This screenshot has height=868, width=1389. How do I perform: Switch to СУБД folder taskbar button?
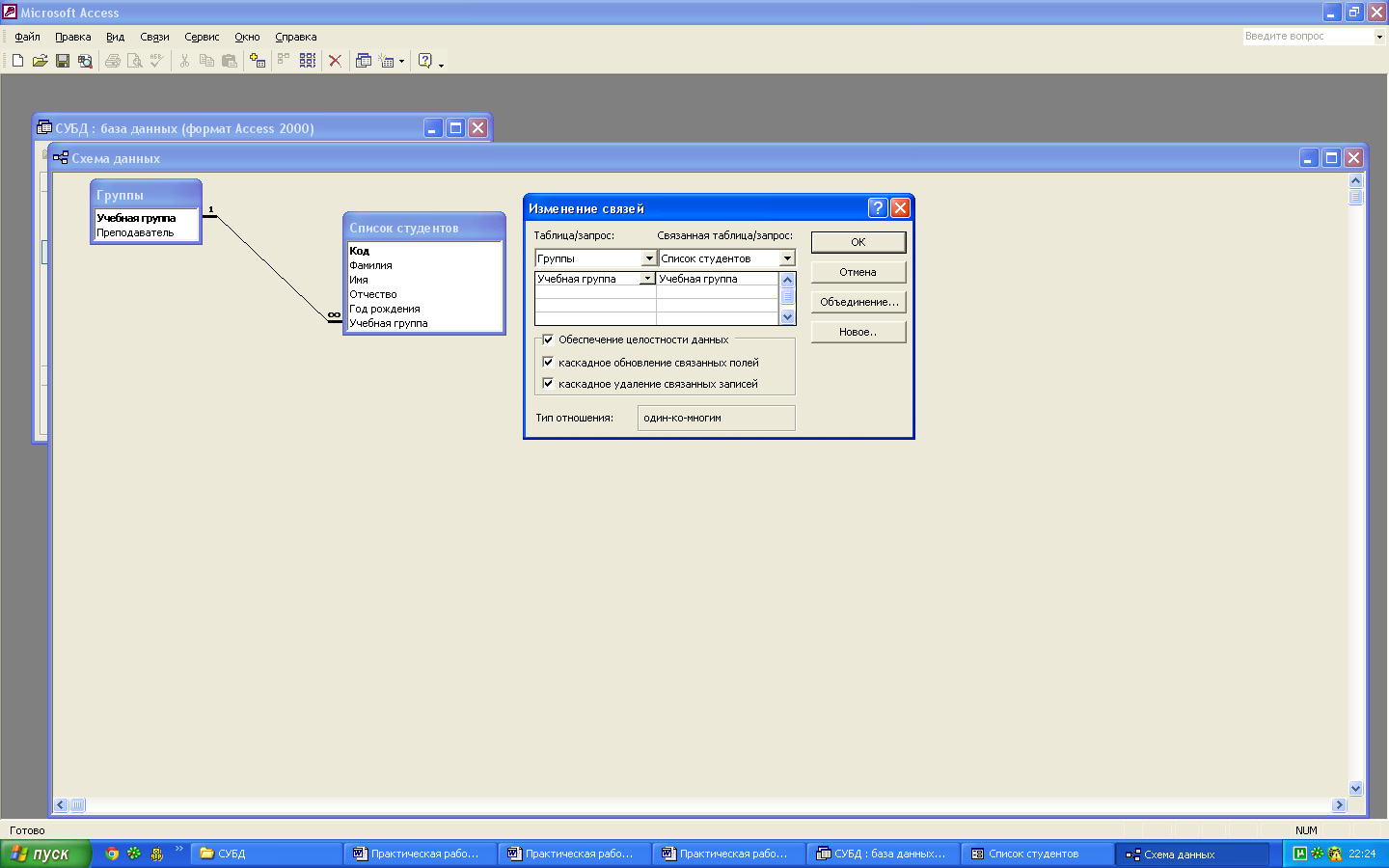coord(266,854)
